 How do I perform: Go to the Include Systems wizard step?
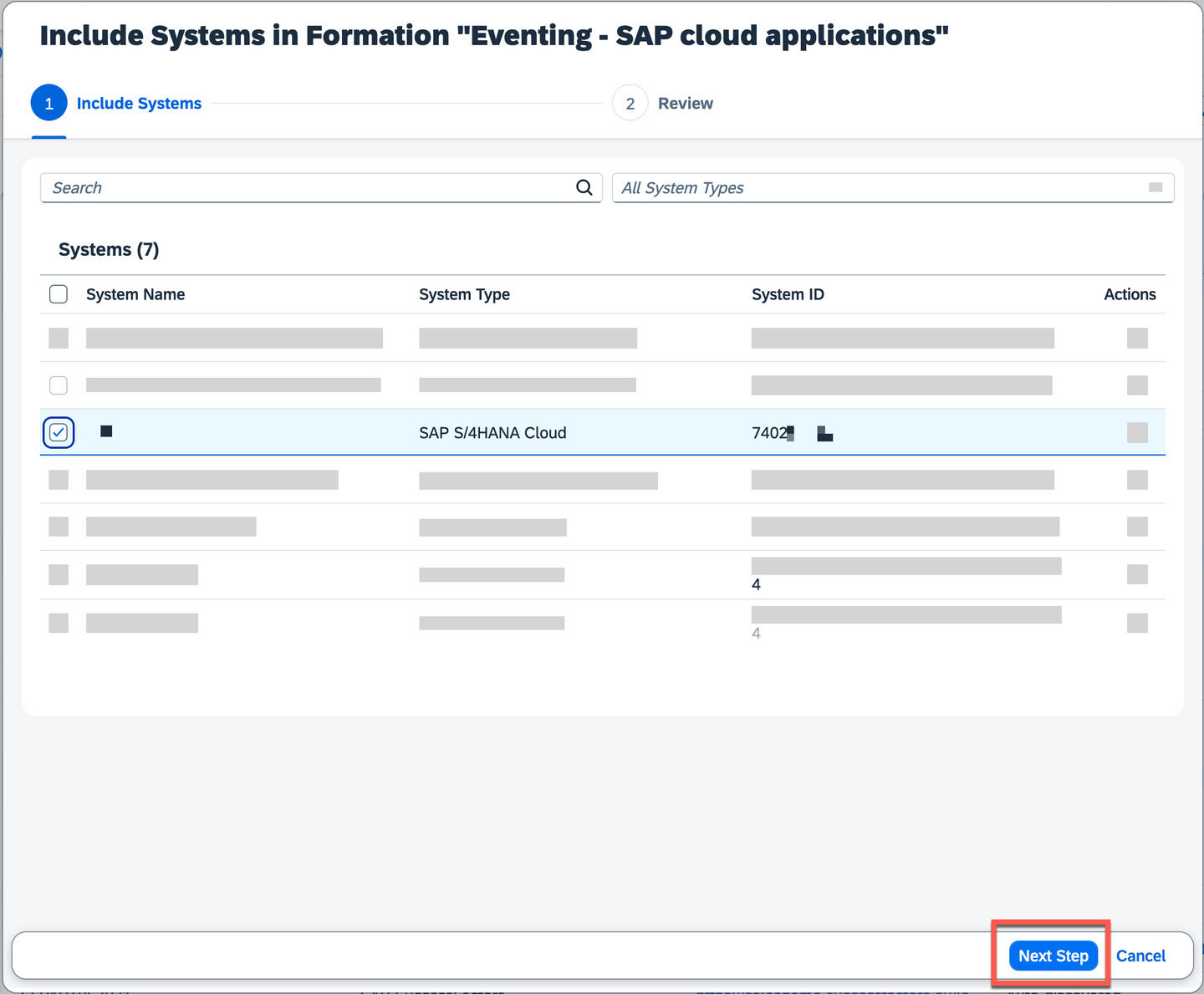(117, 104)
